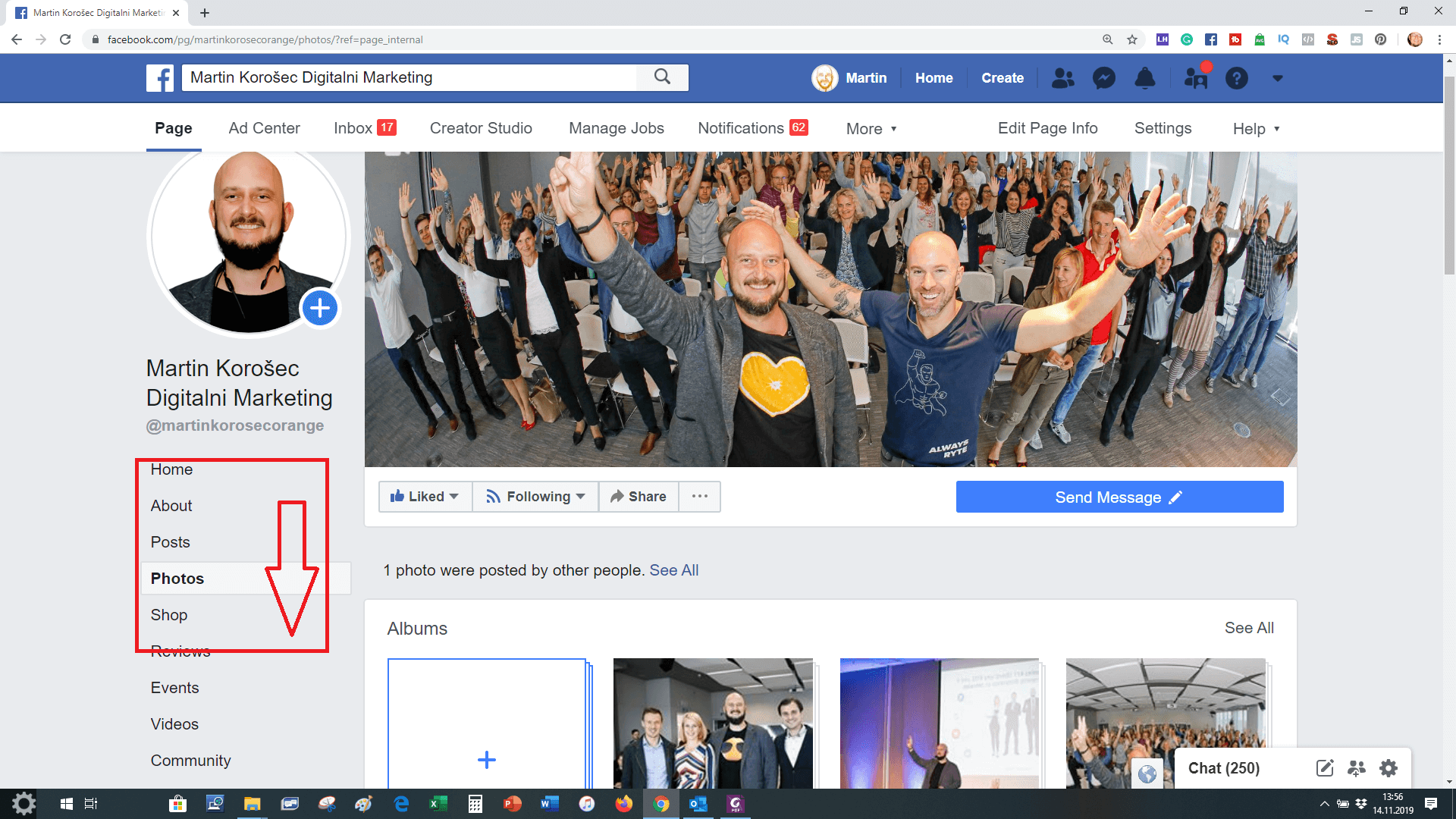Switch to the Ad Center tab
This screenshot has width=1456, height=819.
[264, 128]
